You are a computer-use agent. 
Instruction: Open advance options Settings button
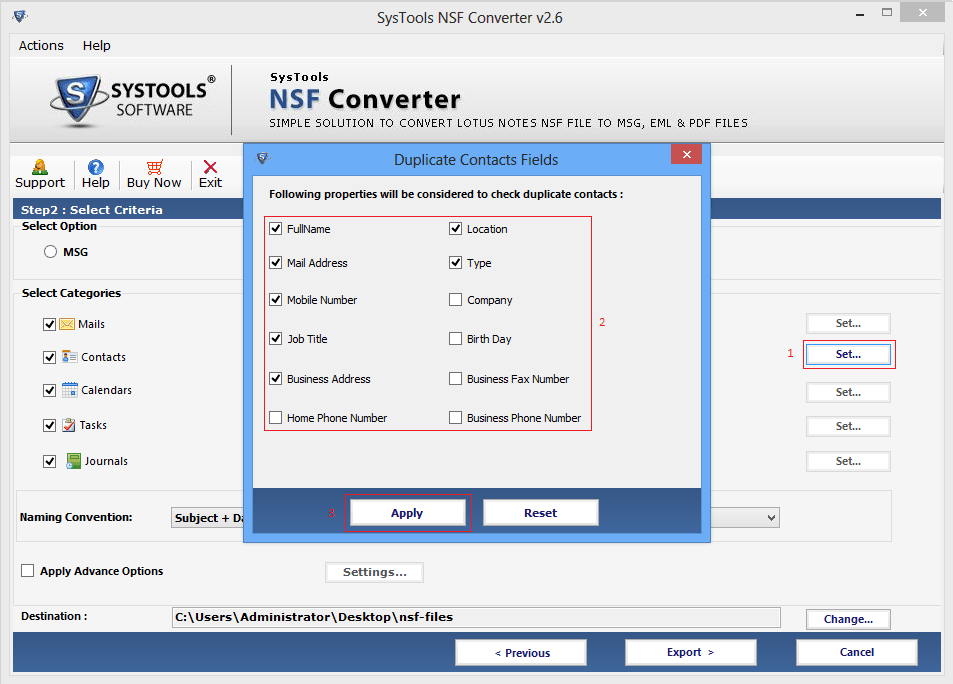point(374,572)
